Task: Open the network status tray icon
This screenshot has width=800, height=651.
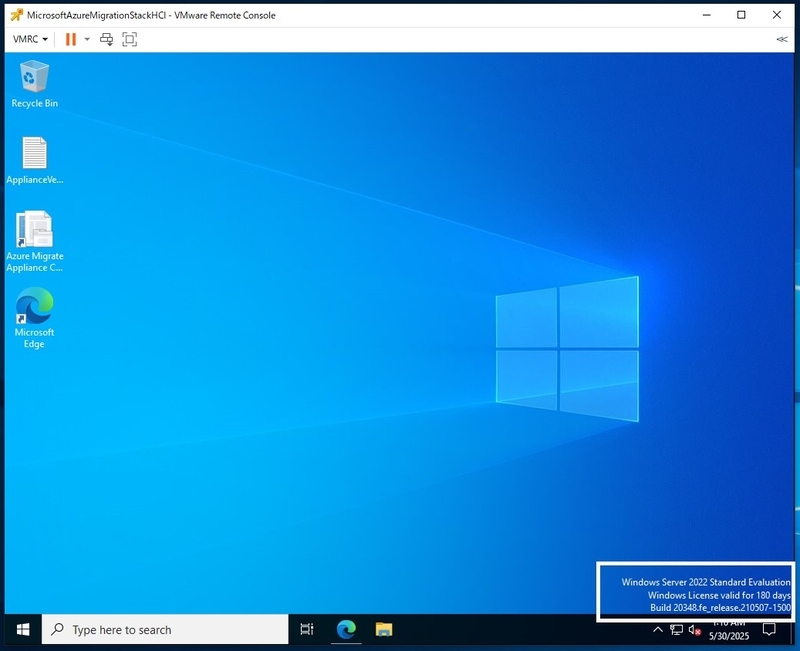Action: [677, 630]
